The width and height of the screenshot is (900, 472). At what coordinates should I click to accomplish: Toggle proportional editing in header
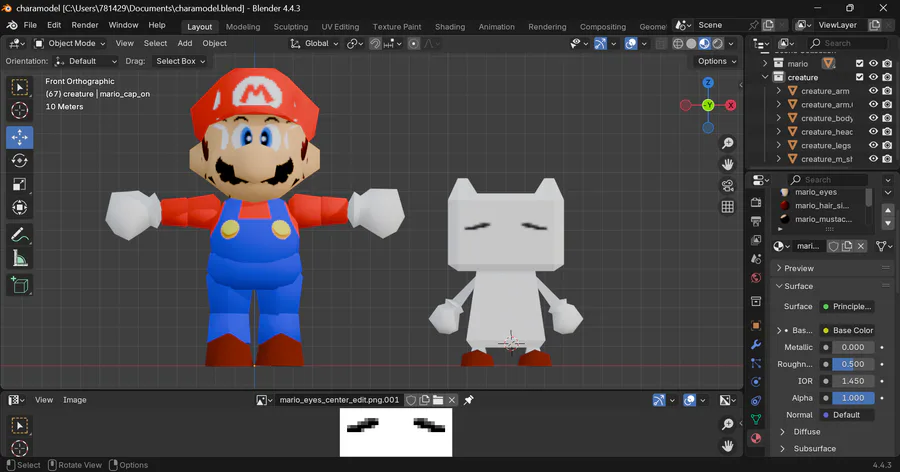point(413,44)
